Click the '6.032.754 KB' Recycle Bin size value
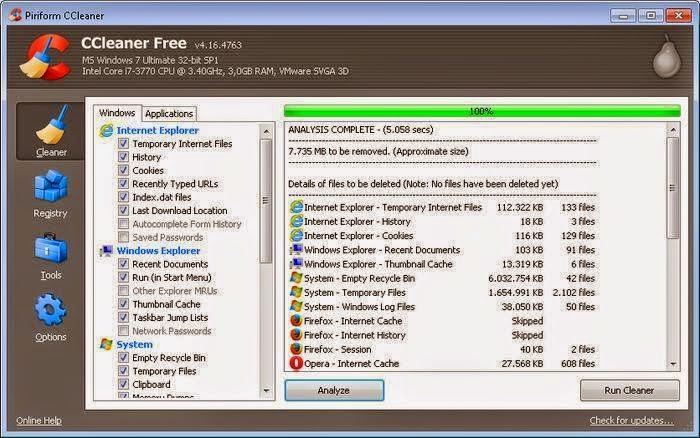This screenshot has height=438, width=700. click(516, 278)
